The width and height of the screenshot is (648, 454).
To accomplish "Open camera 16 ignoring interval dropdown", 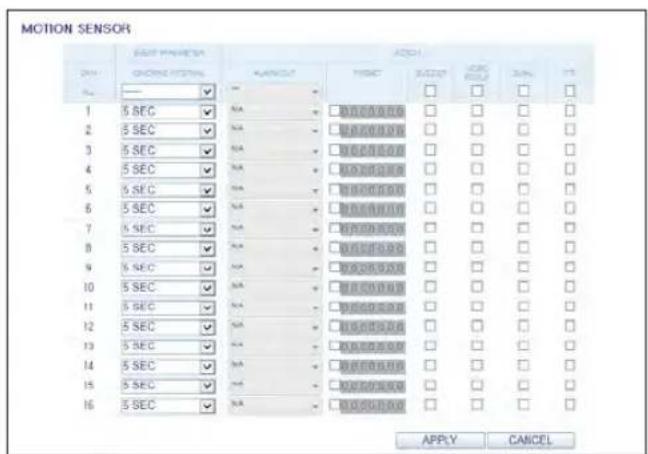I will (x=168, y=406).
